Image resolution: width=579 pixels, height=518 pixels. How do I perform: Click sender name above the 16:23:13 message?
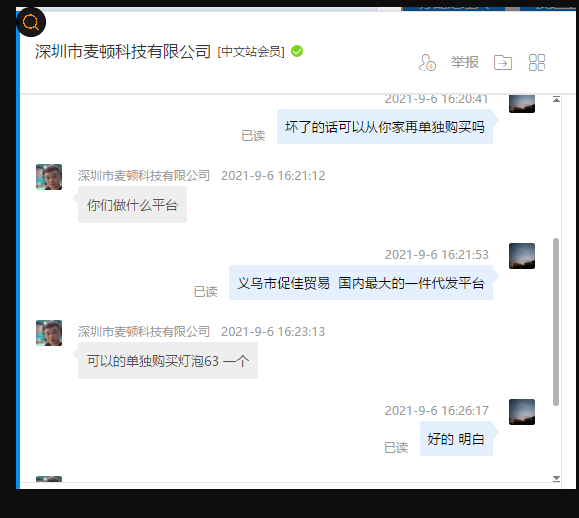pos(144,332)
